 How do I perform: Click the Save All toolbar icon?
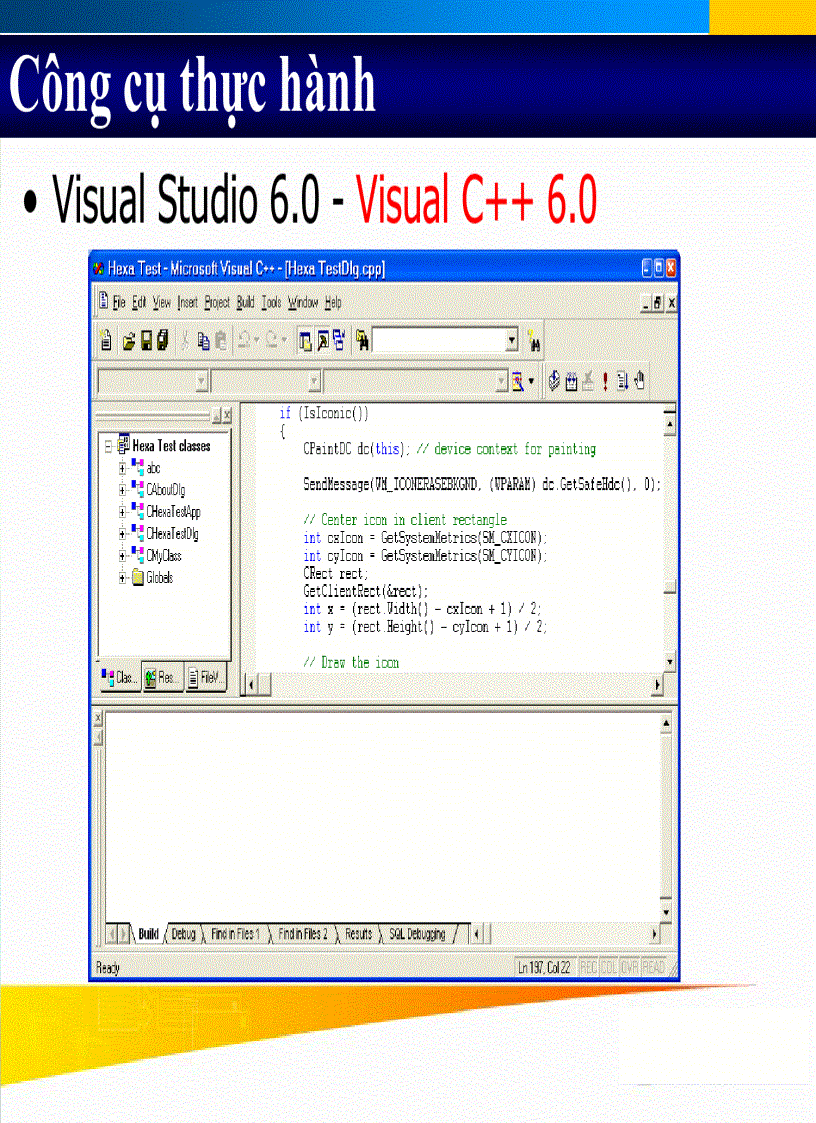[x=160, y=340]
